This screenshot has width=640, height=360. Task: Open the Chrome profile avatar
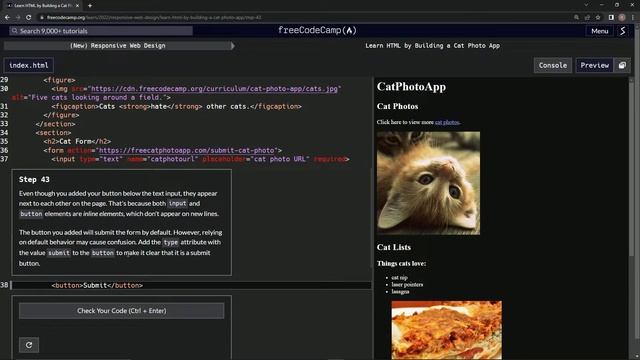click(622, 18)
